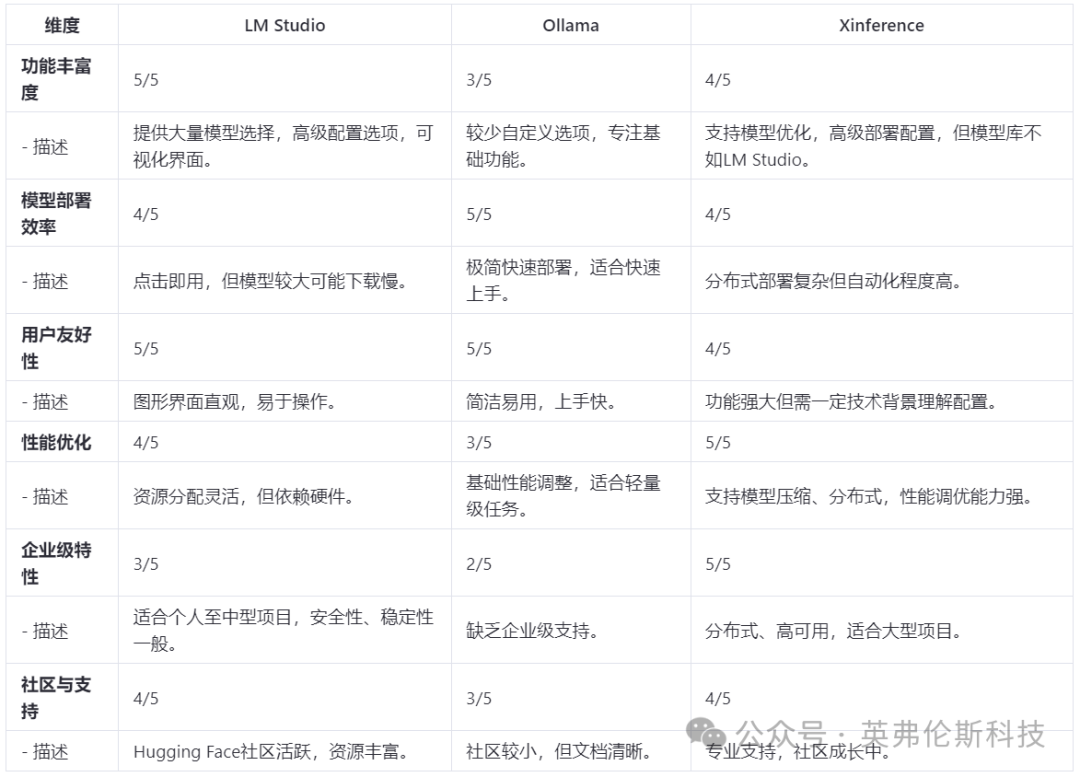1080x777 pixels.
Task: Select Xinference's 4/5 score for 用户友好性
Action: point(718,349)
